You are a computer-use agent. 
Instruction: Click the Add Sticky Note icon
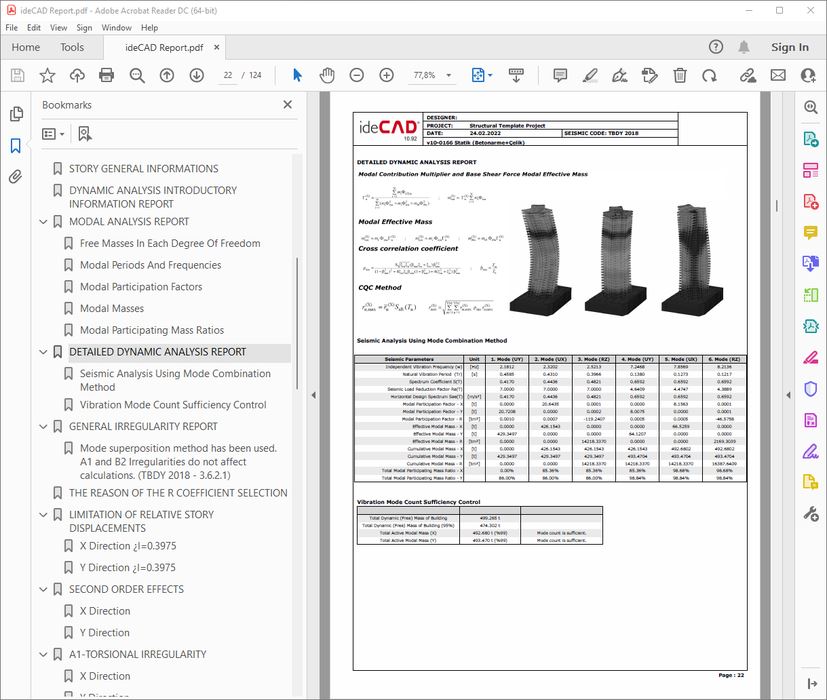[560, 75]
